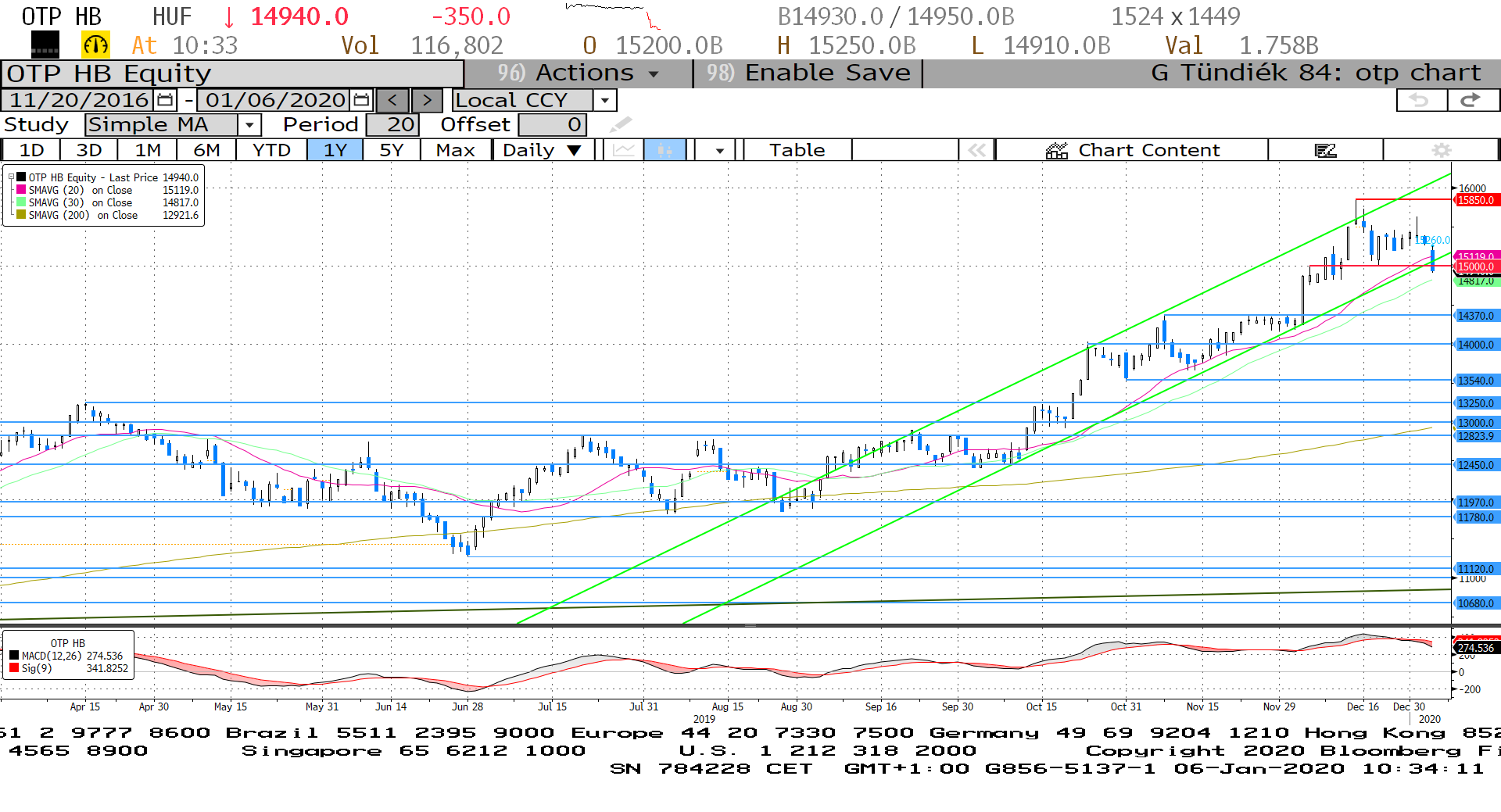Open the Daily periodicity dropdown
This screenshot has height=812, width=1501.
pos(542,150)
